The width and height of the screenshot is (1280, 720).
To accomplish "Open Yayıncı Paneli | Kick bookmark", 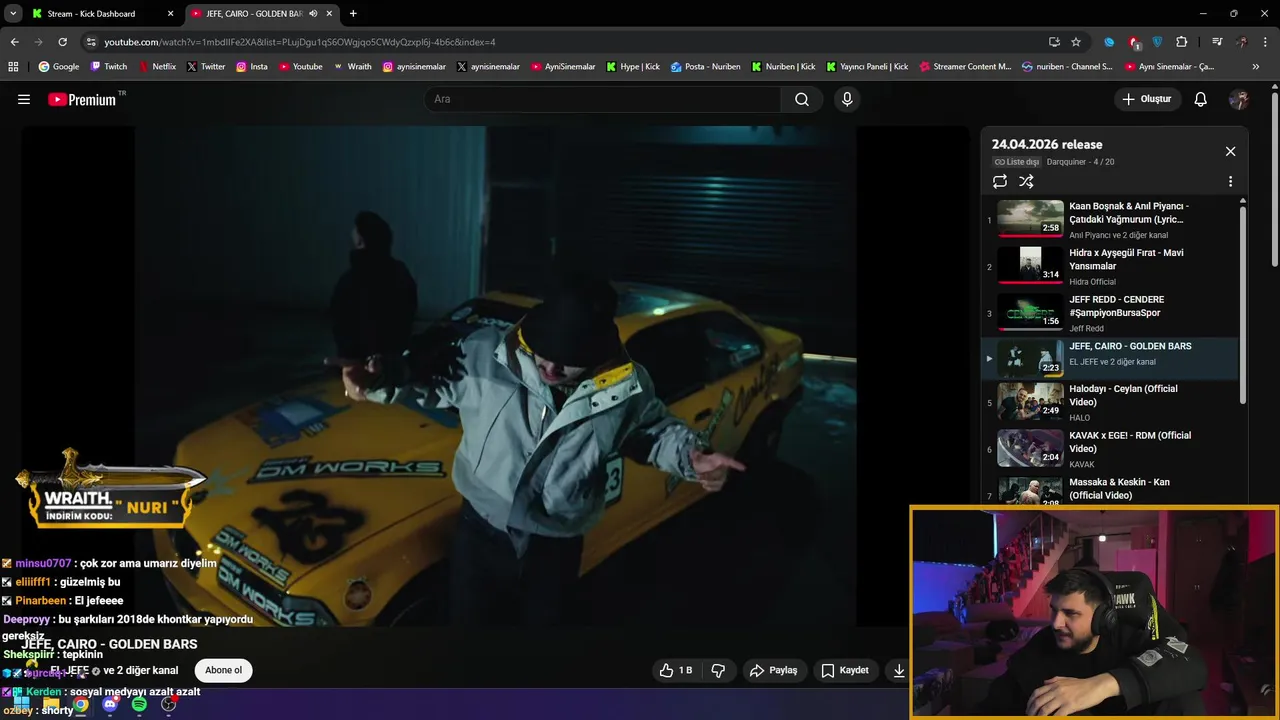I will tap(867, 67).
